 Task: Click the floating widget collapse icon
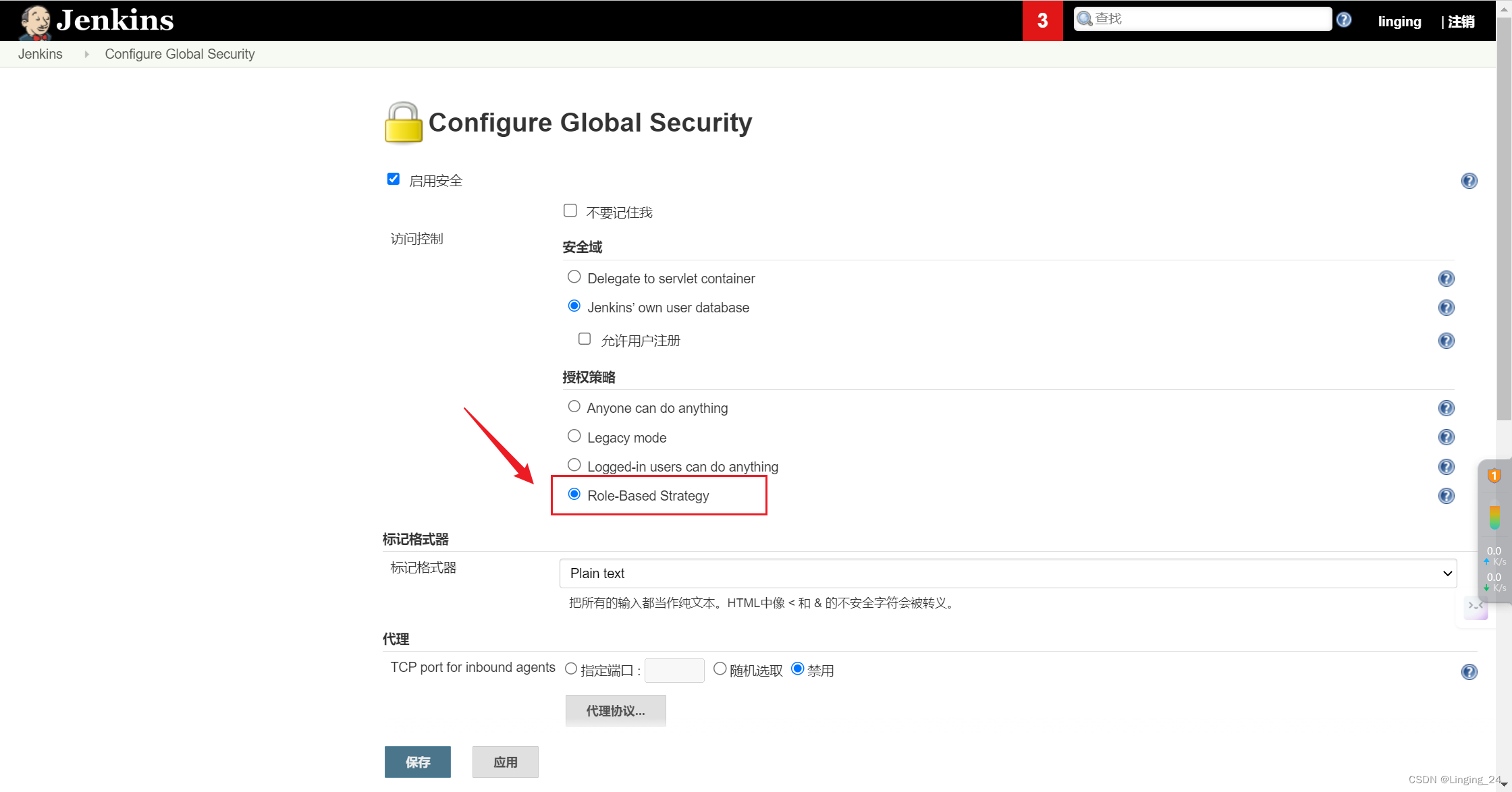[x=1476, y=606]
